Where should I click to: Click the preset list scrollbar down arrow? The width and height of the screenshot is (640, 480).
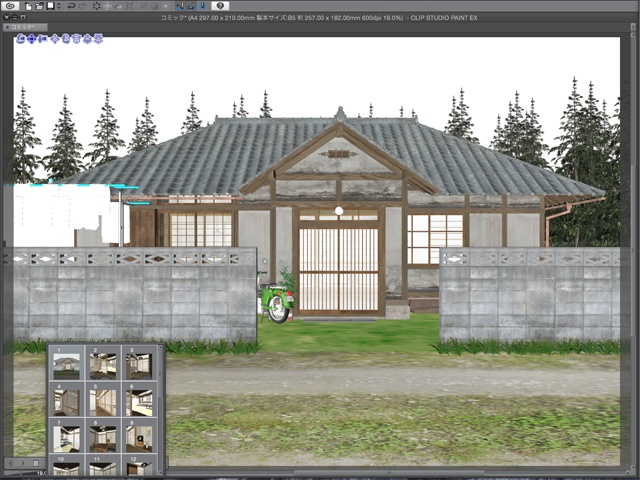point(160,472)
